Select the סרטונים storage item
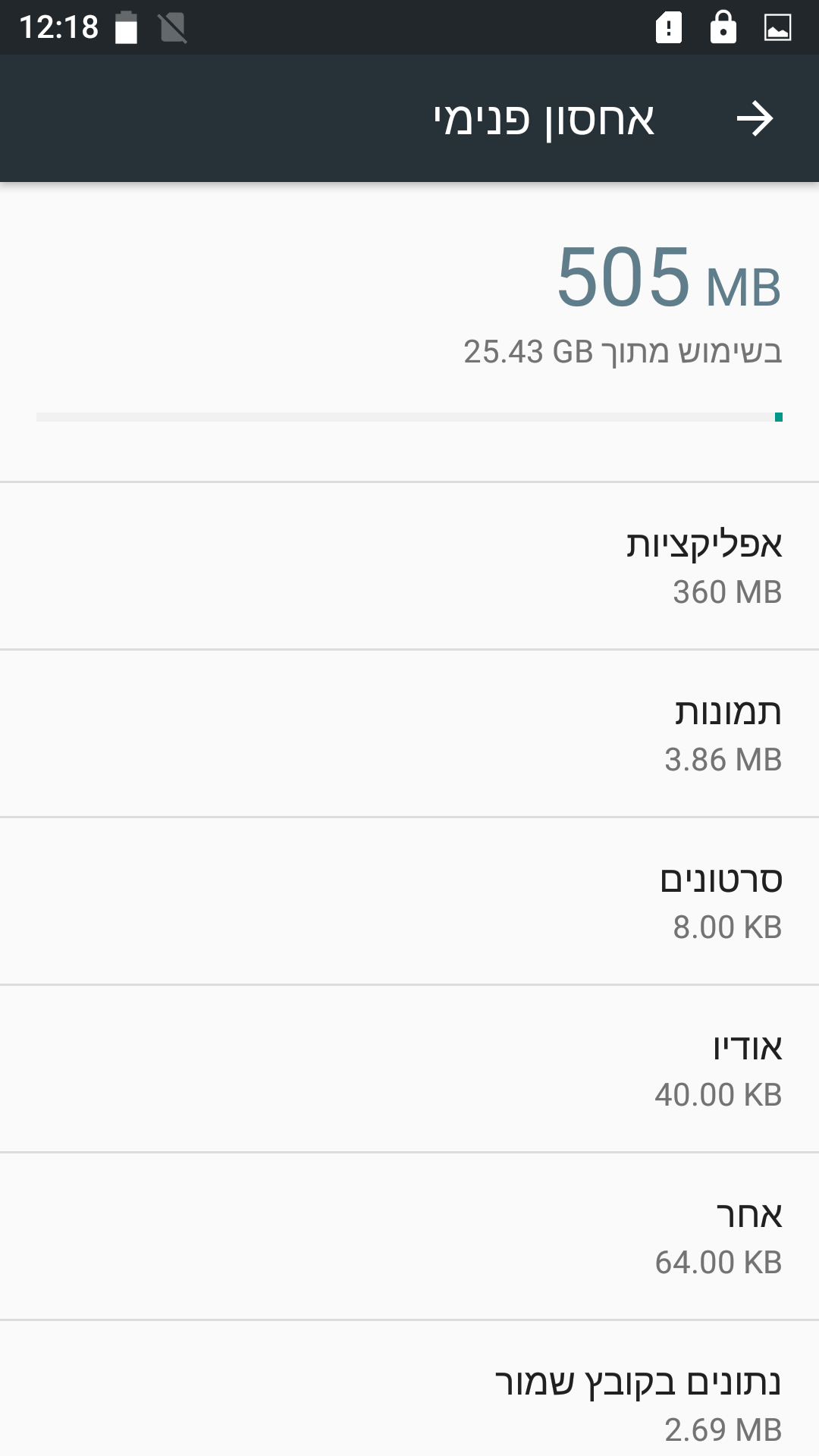The width and height of the screenshot is (819, 1456). point(409,901)
